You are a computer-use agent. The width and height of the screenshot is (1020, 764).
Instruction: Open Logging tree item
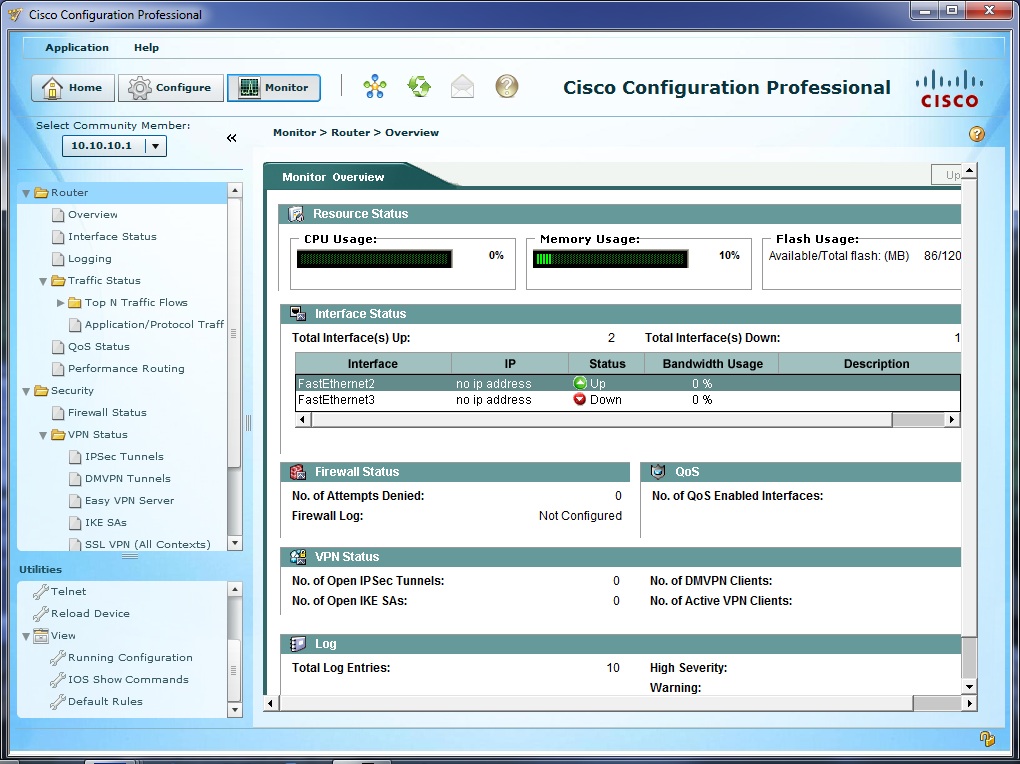(x=90, y=259)
